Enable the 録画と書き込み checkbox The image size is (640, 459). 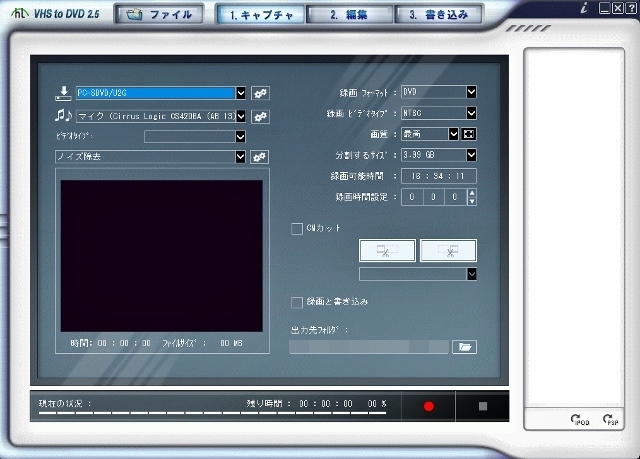(297, 302)
